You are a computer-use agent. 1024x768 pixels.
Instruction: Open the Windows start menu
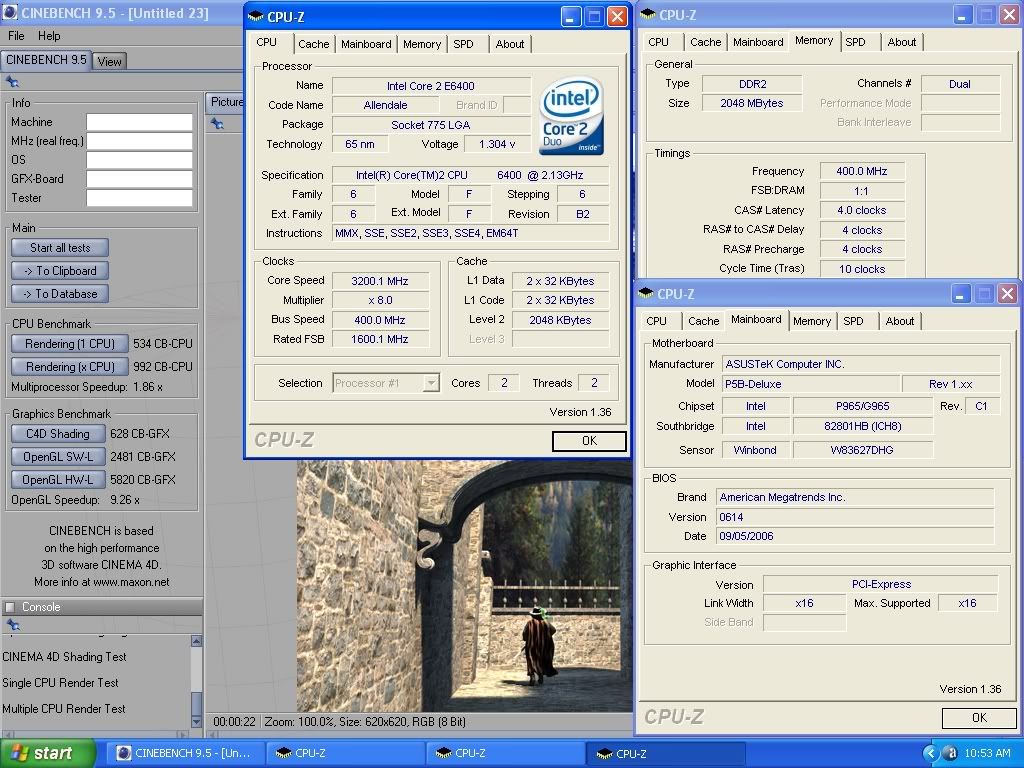pos(47,753)
